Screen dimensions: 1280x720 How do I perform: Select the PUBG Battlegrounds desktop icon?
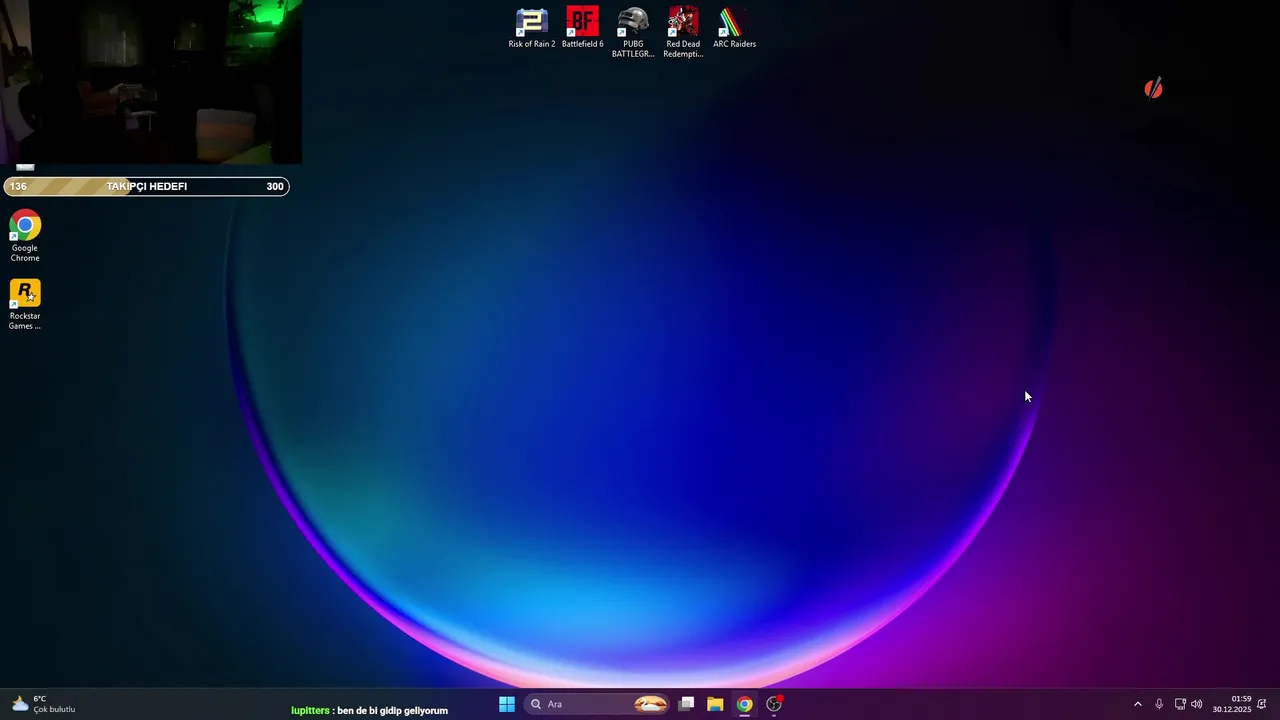633,32
